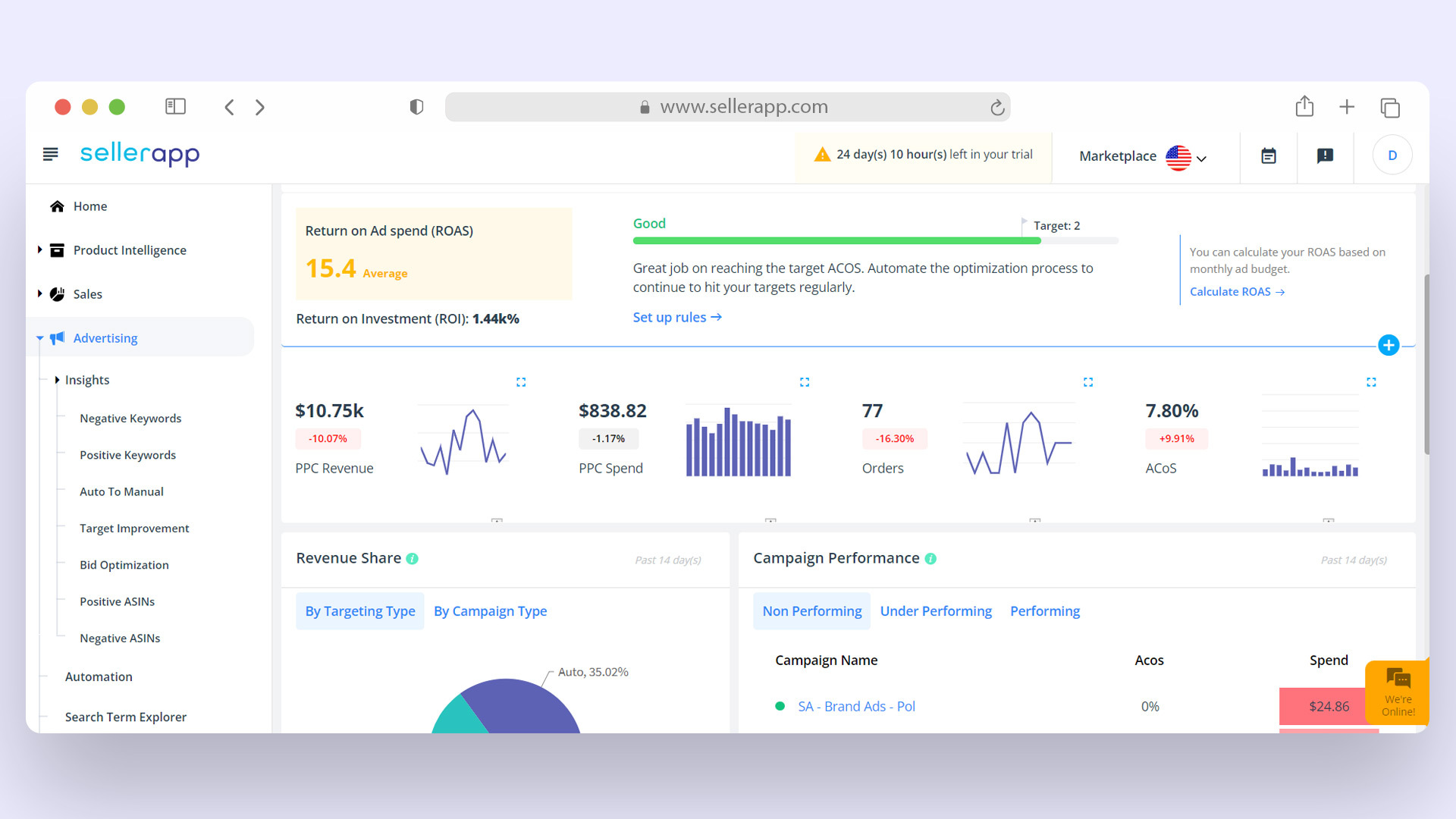Expand the Insights submenu

pos(58,380)
